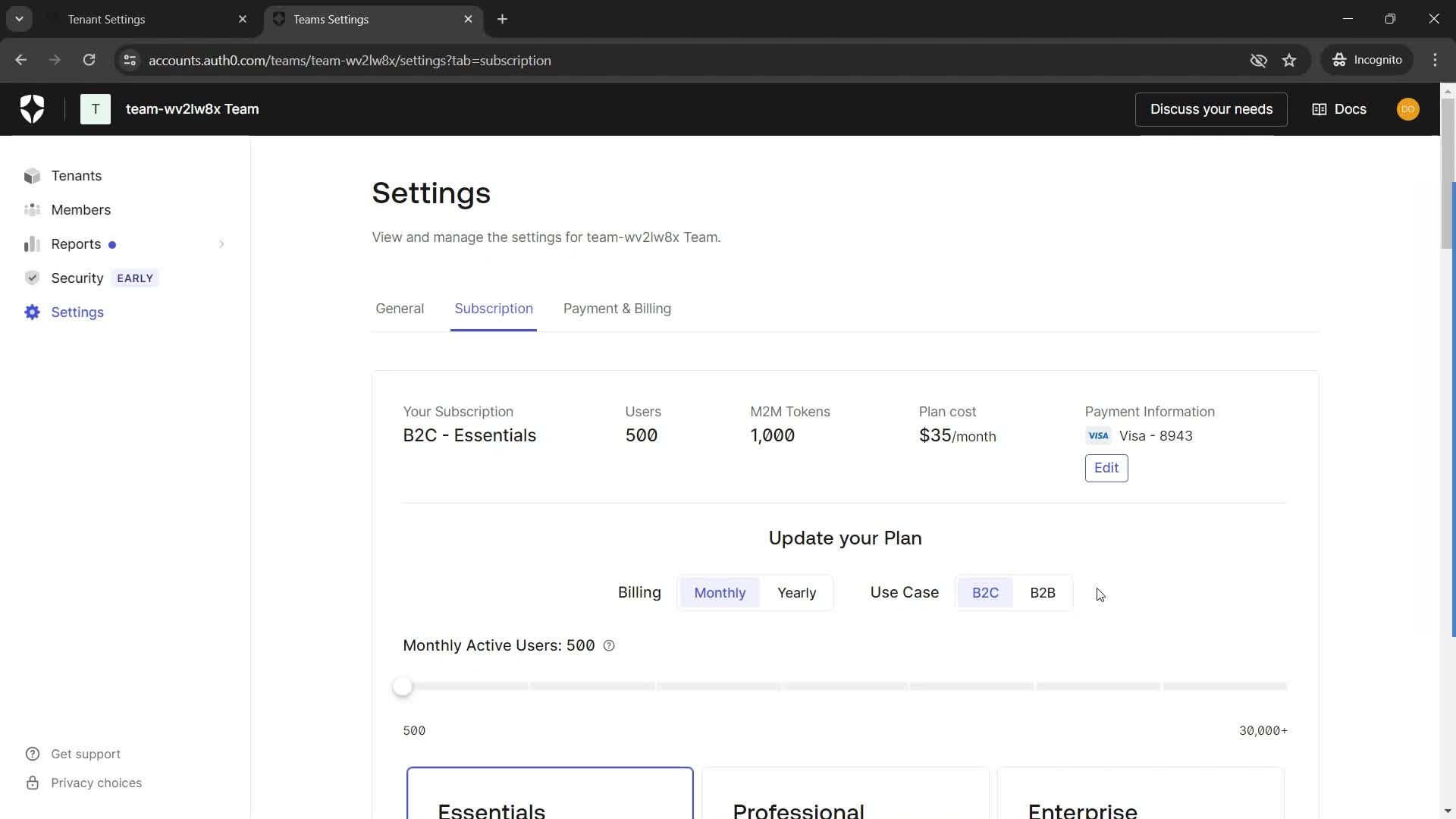
Task: Click the browser forward arrow
Action: pyautogui.click(x=55, y=60)
